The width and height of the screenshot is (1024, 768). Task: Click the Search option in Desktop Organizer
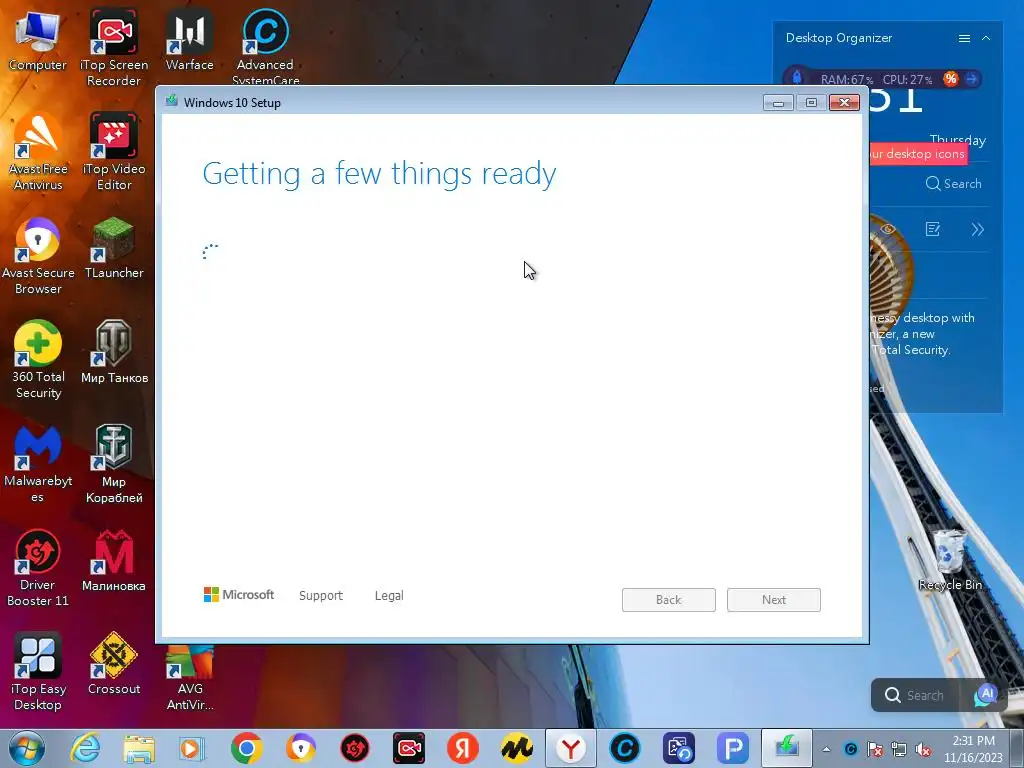tap(953, 184)
